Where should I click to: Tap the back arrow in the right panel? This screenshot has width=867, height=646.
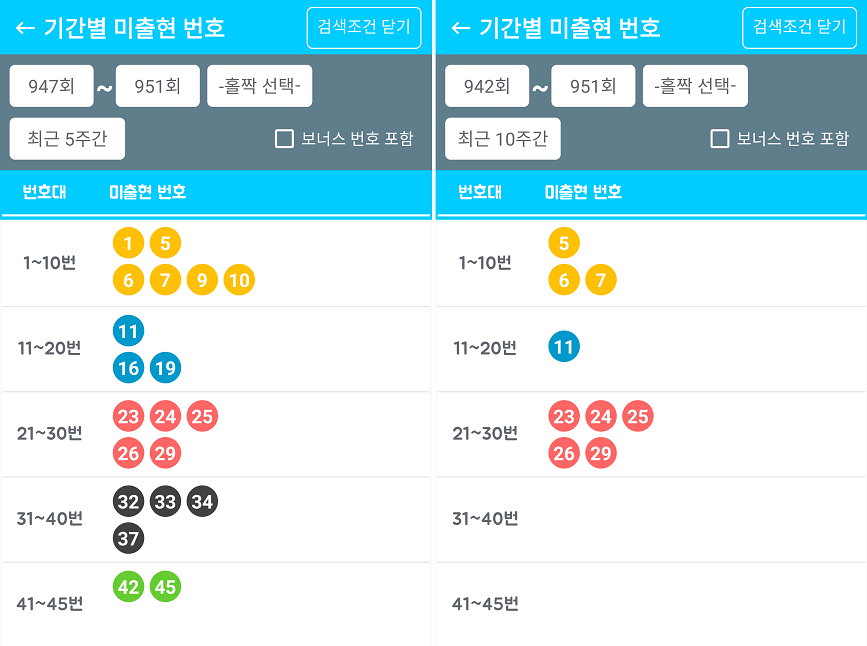tap(461, 28)
